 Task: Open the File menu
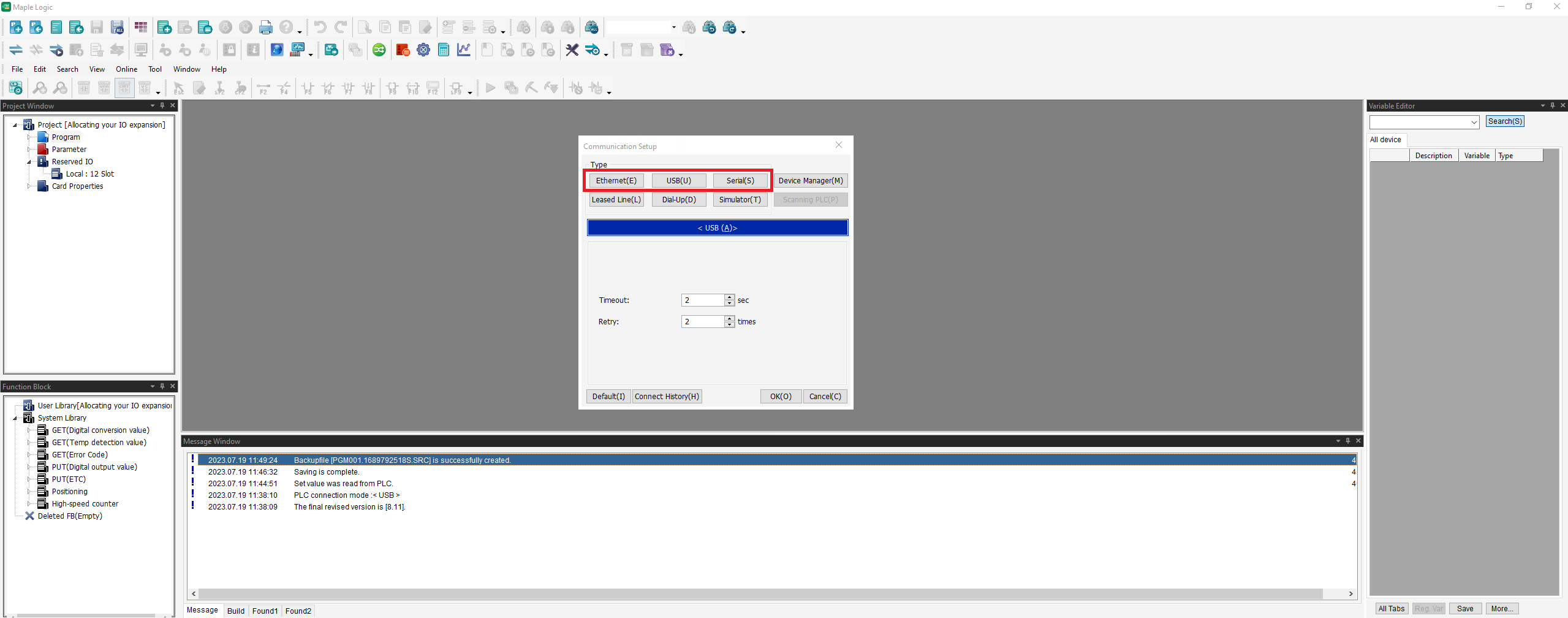click(17, 69)
